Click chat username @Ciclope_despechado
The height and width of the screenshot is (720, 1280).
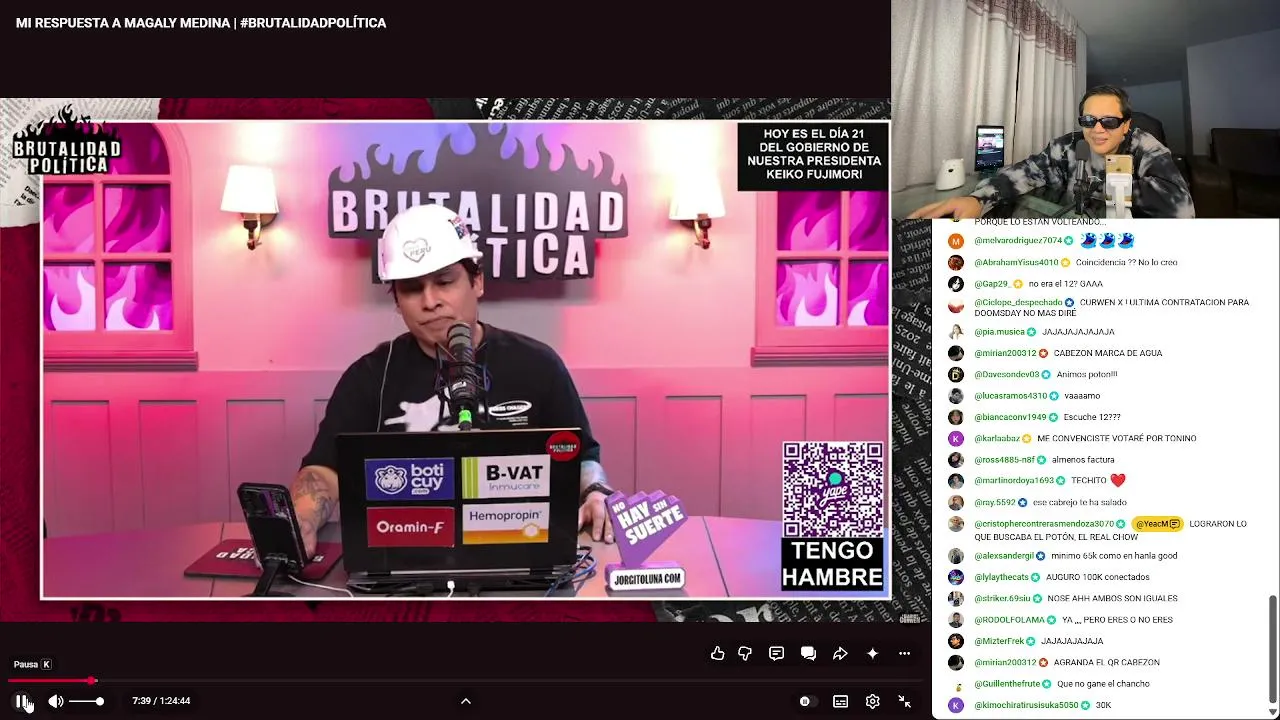[1018, 303]
